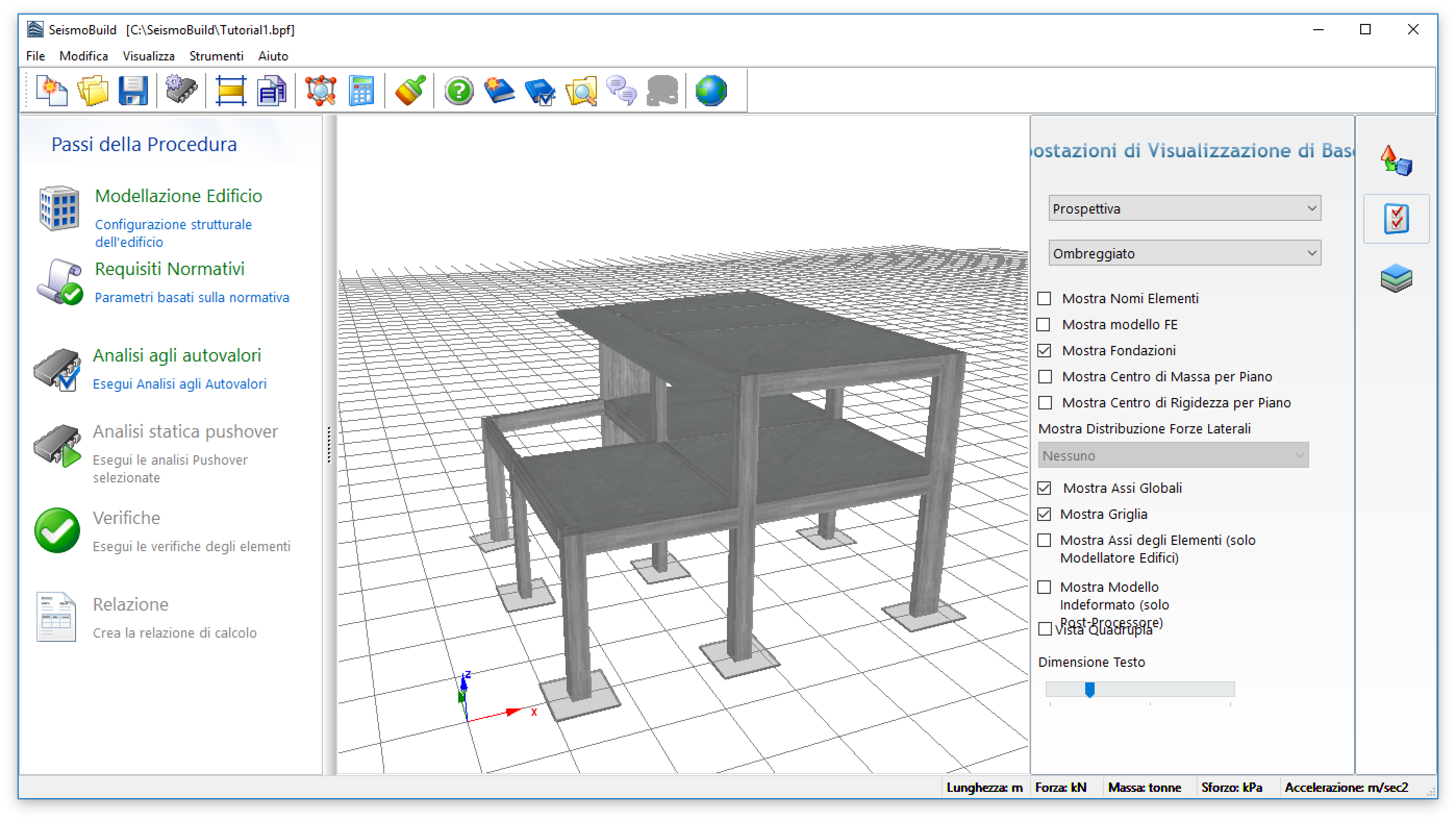The width and height of the screenshot is (1456, 821).
Task: Click the globe icon in toolbar
Action: pos(710,91)
